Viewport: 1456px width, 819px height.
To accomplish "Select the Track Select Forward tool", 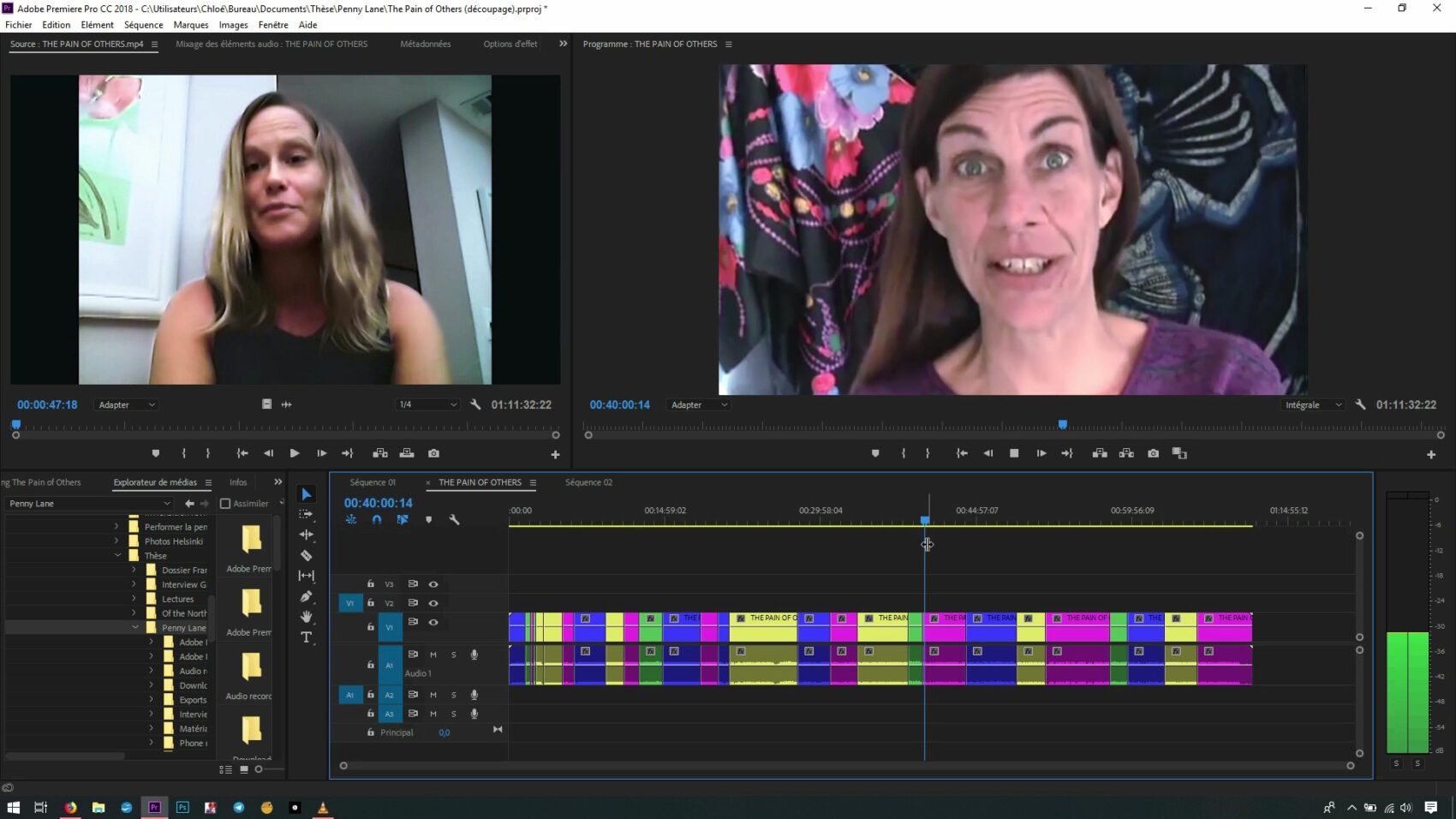I will click(x=306, y=514).
